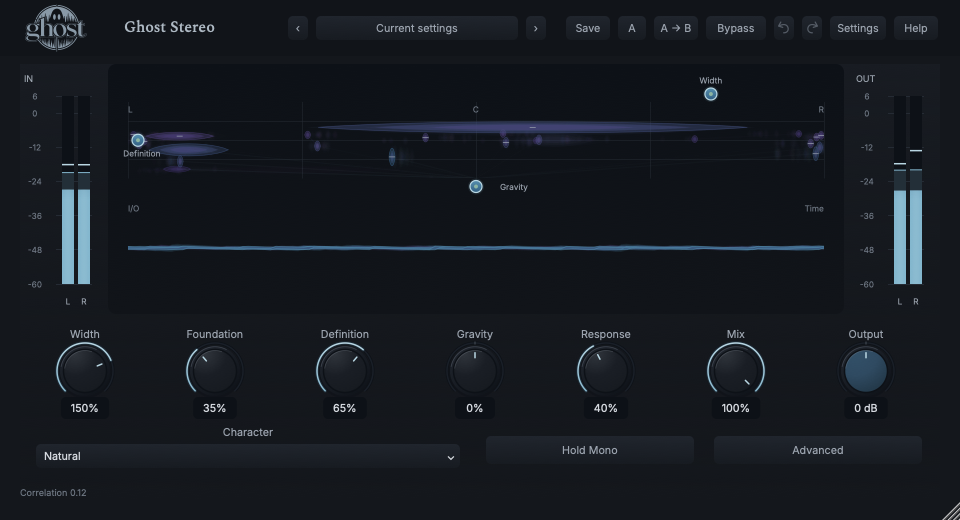Click the Response knob
960x520 pixels.
606,371
